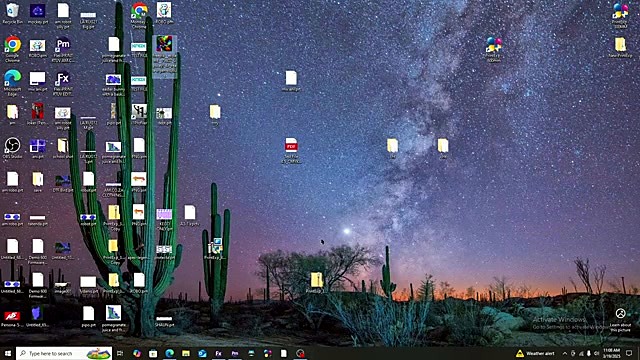The width and height of the screenshot is (640, 360).
Task: Open the Windows Start menu
Action: point(8,353)
